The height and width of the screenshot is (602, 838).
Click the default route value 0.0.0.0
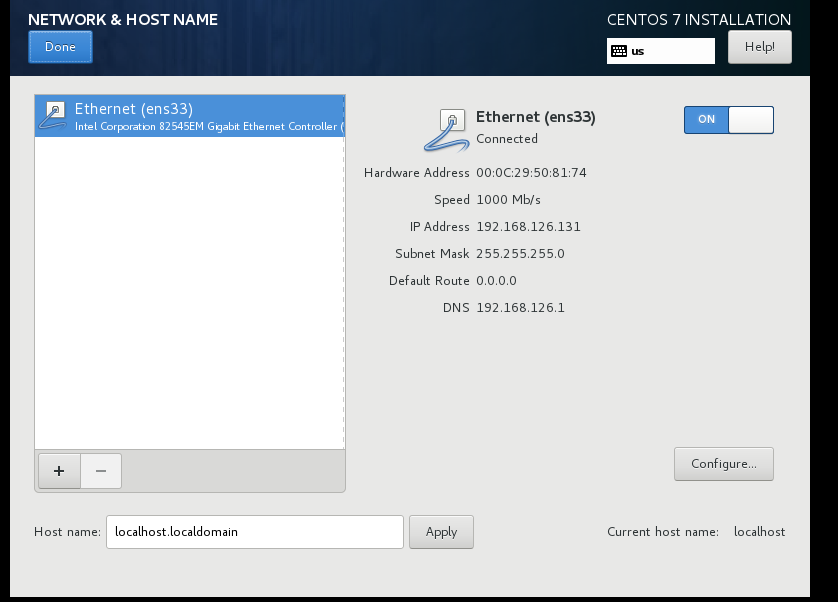tap(496, 281)
